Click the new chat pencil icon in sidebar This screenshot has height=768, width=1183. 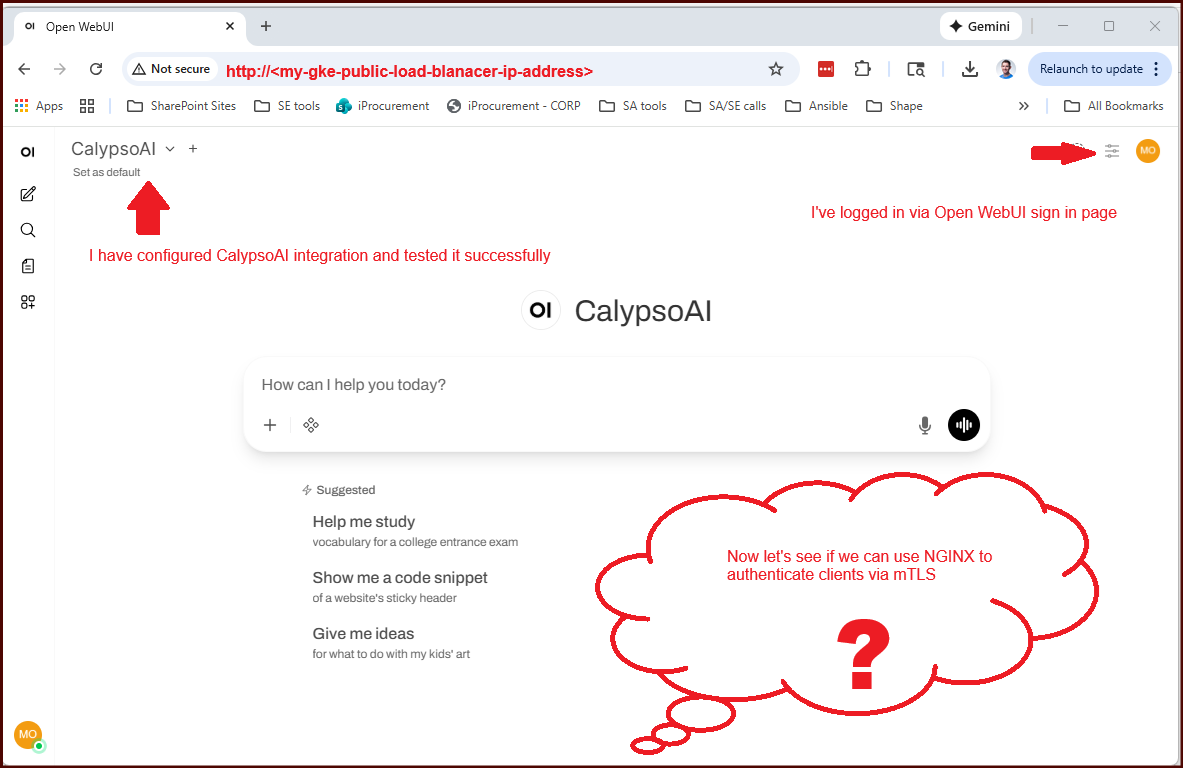click(x=28, y=194)
